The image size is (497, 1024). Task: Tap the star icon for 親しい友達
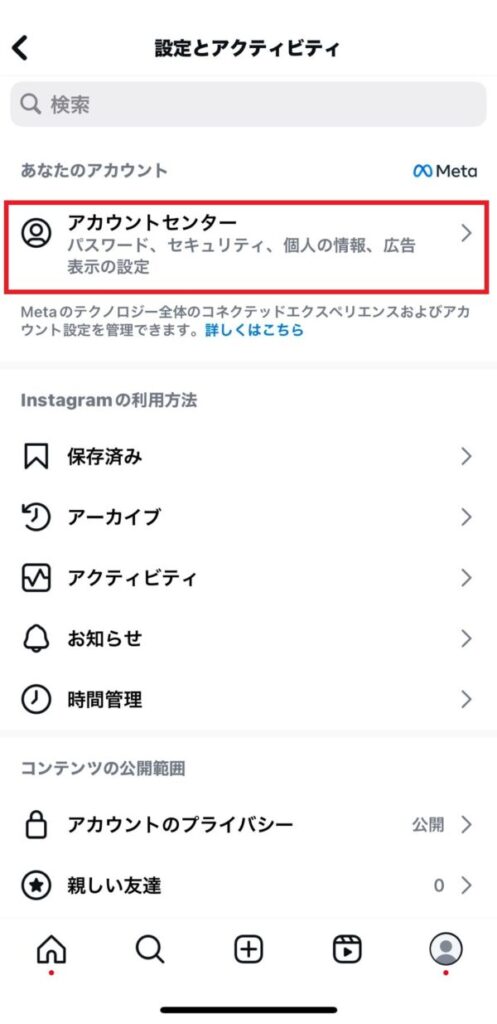coord(36,886)
